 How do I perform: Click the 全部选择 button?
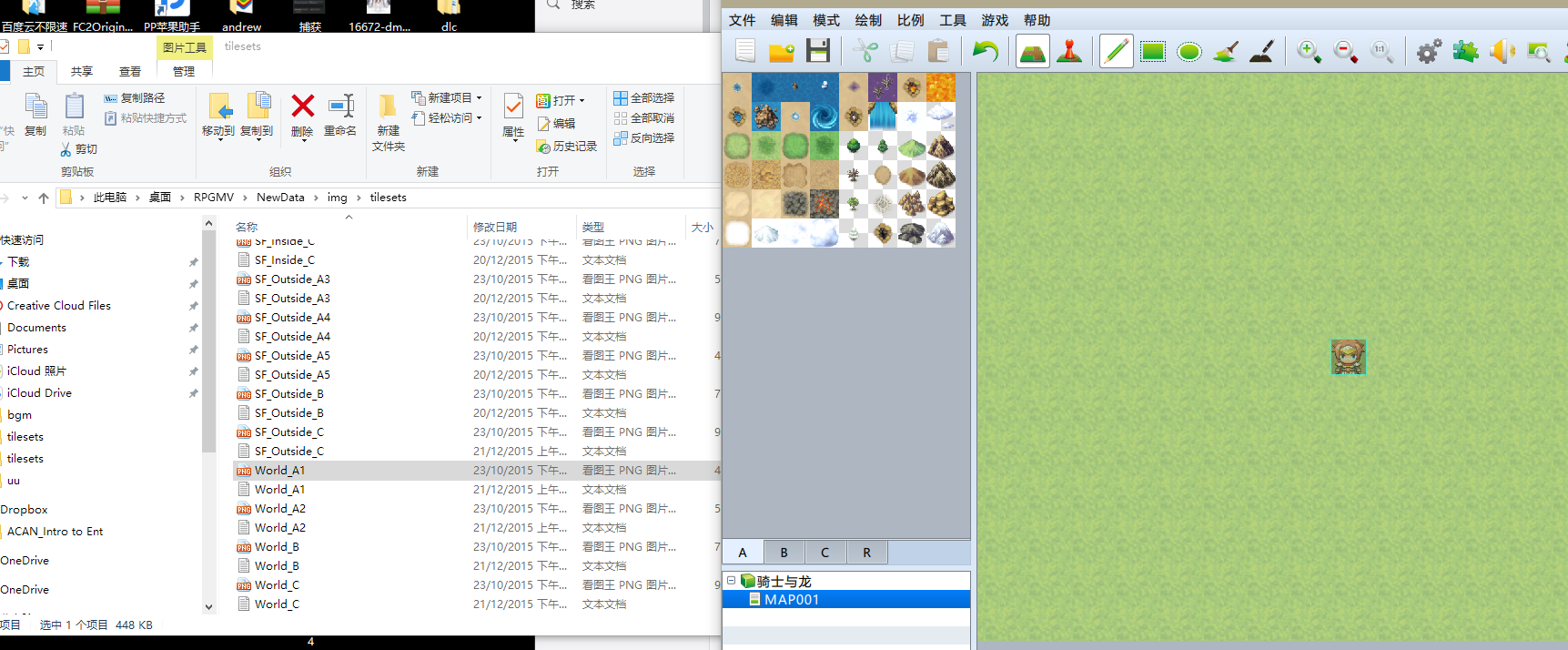[644, 97]
